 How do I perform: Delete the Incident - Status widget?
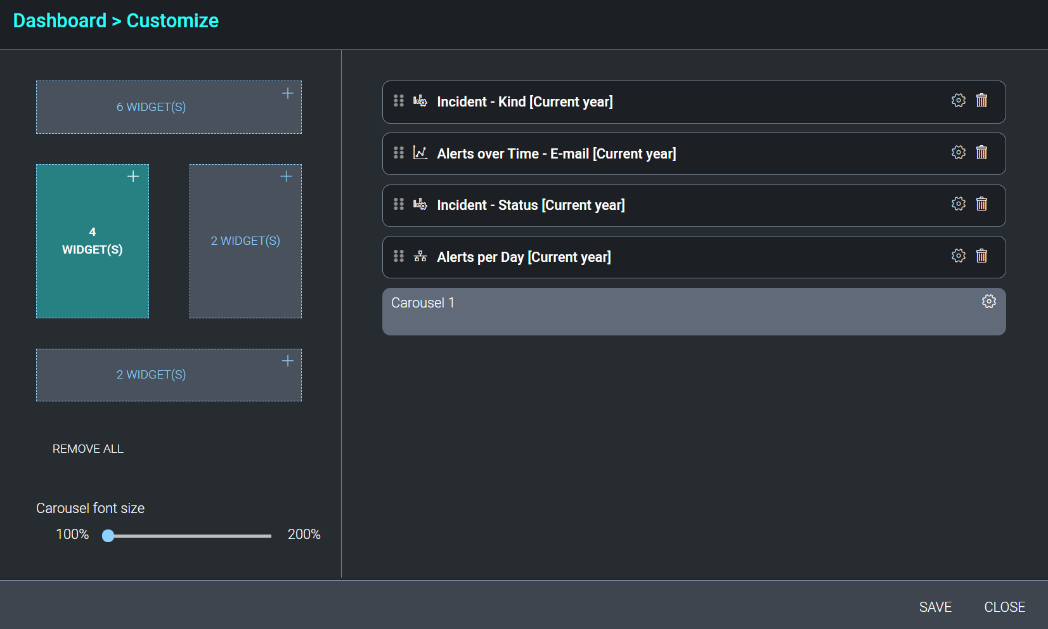click(x=981, y=204)
